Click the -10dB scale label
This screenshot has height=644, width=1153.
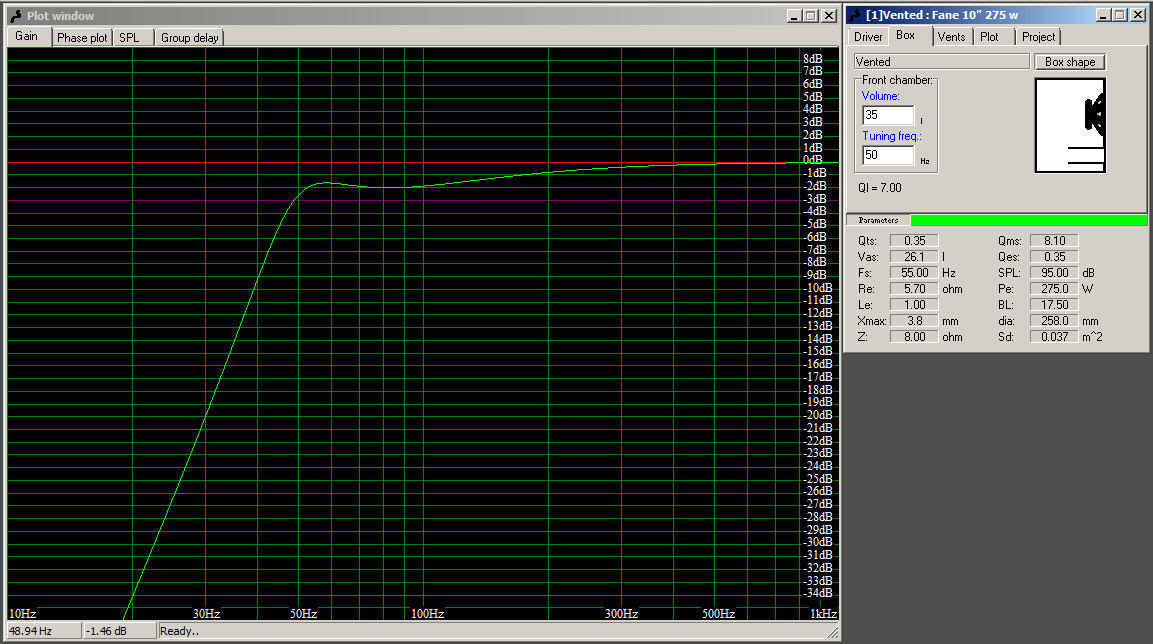818,288
